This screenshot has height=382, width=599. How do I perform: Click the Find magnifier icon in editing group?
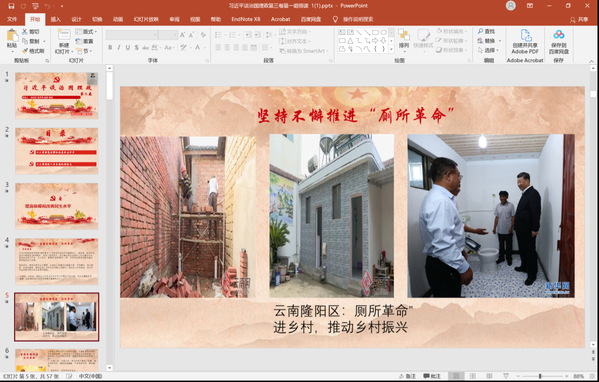[481, 31]
